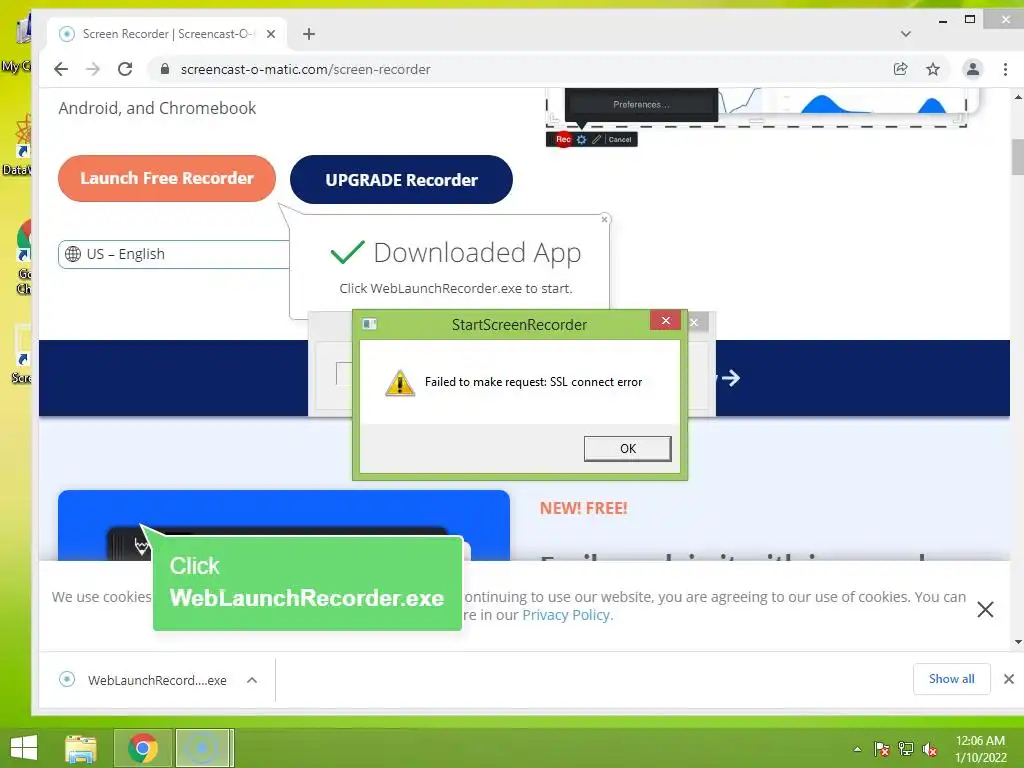Click the padlock site info icon
This screenshot has height=768, width=1024.
pyautogui.click(x=165, y=69)
